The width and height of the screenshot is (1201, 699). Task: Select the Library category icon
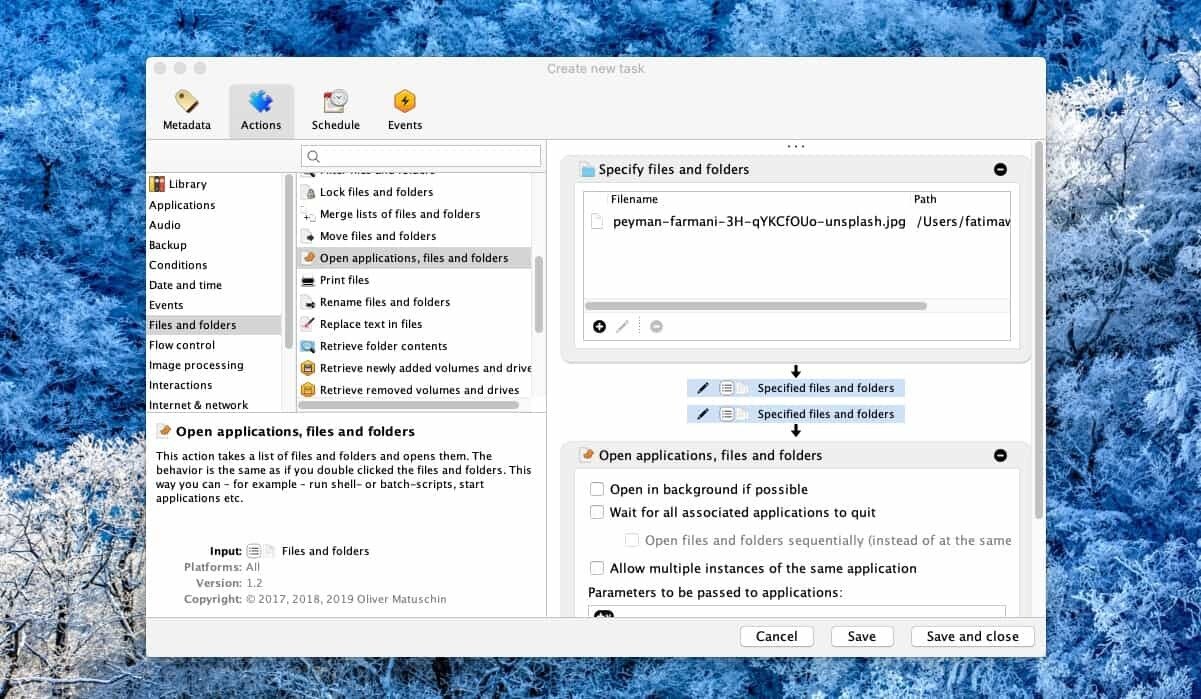click(x=157, y=184)
